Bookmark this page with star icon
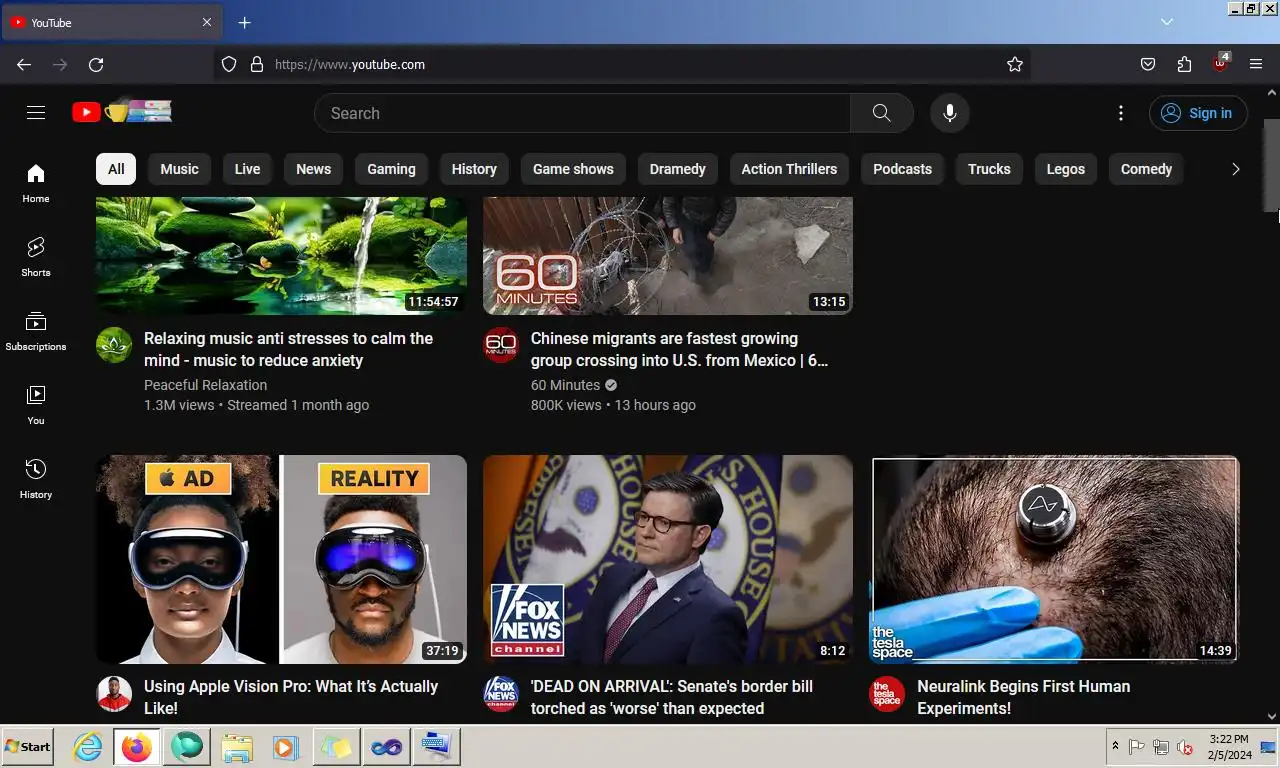Screen dimensions: 1280x768 pos(1015,64)
